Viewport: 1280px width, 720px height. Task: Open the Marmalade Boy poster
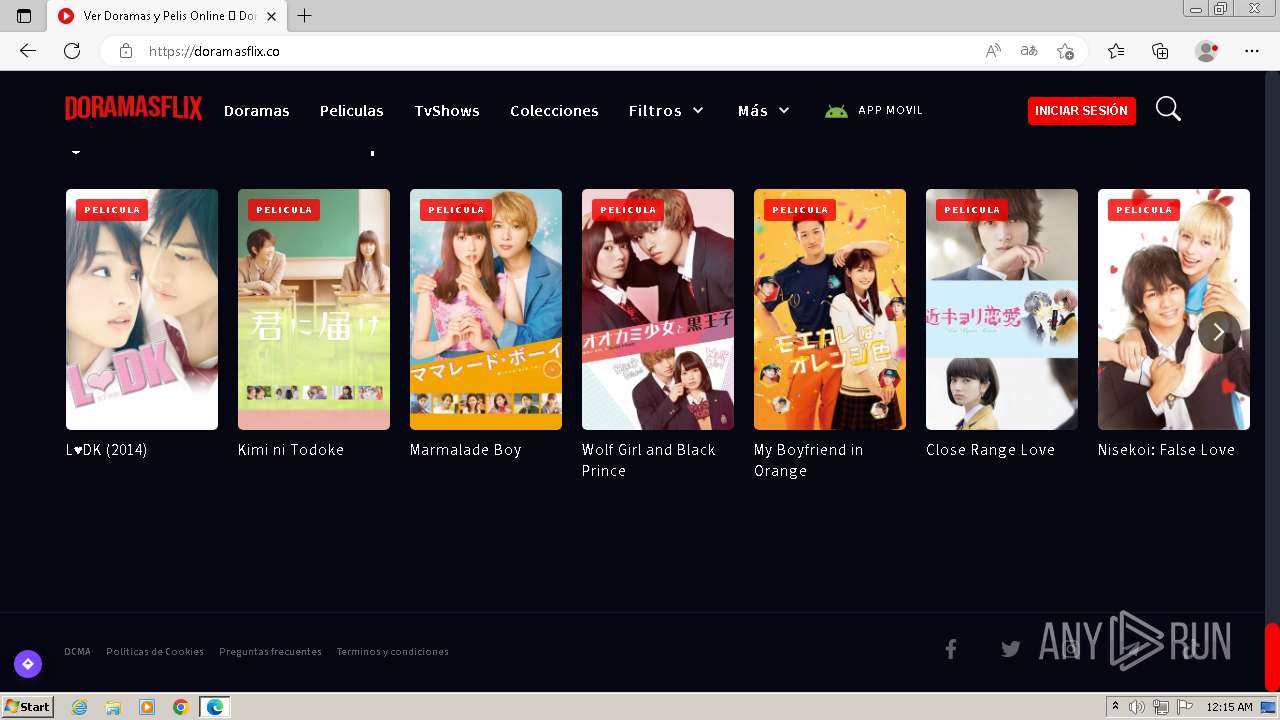[x=486, y=309]
